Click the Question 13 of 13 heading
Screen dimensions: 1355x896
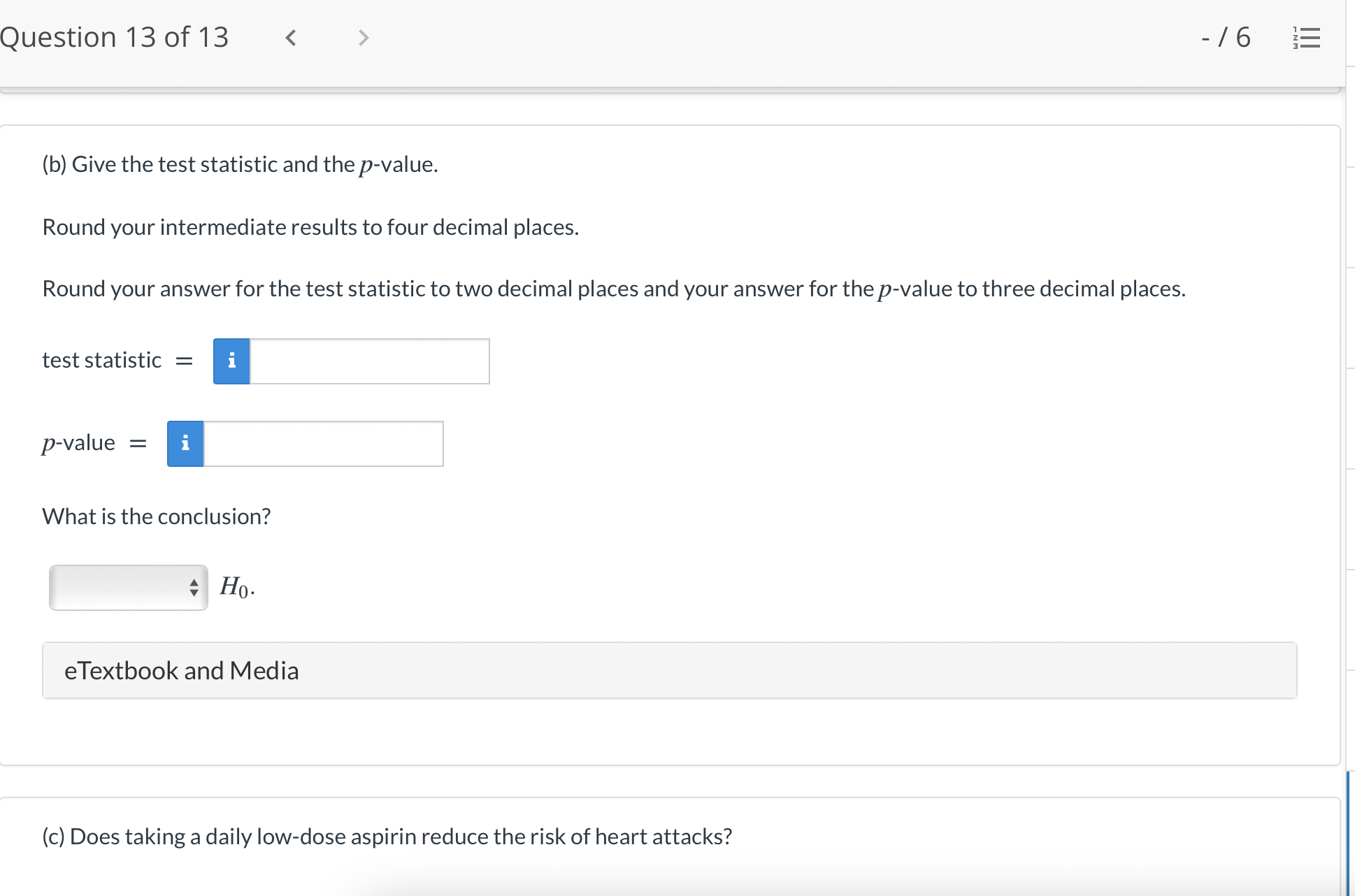pos(115,38)
